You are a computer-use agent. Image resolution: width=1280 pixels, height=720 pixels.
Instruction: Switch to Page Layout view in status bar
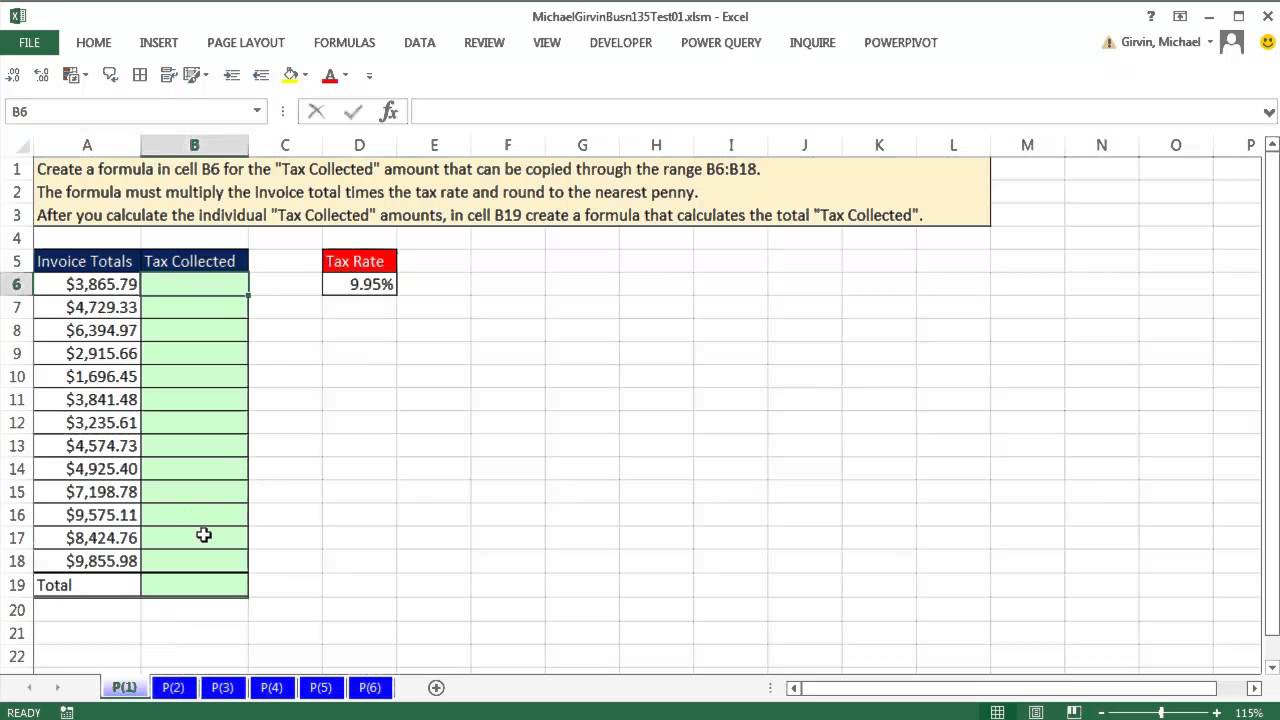click(1035, 713)
